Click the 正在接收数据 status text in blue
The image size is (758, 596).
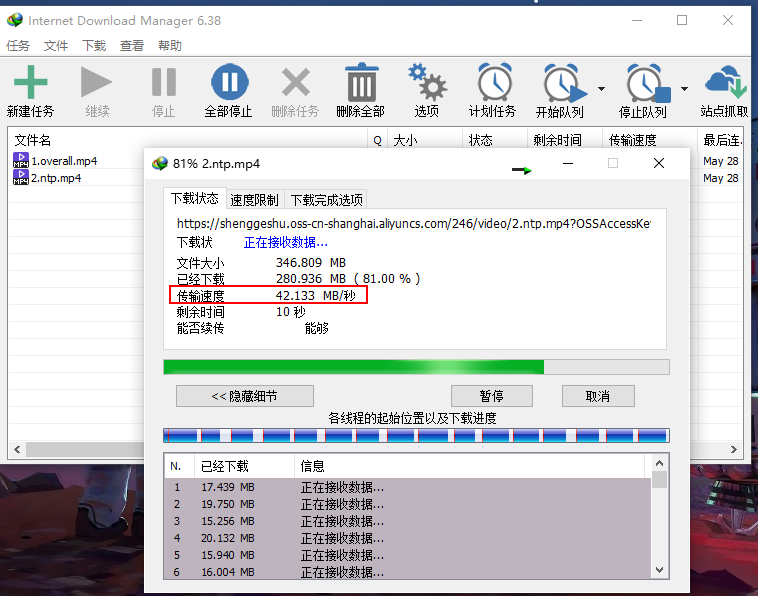(286, 242)
